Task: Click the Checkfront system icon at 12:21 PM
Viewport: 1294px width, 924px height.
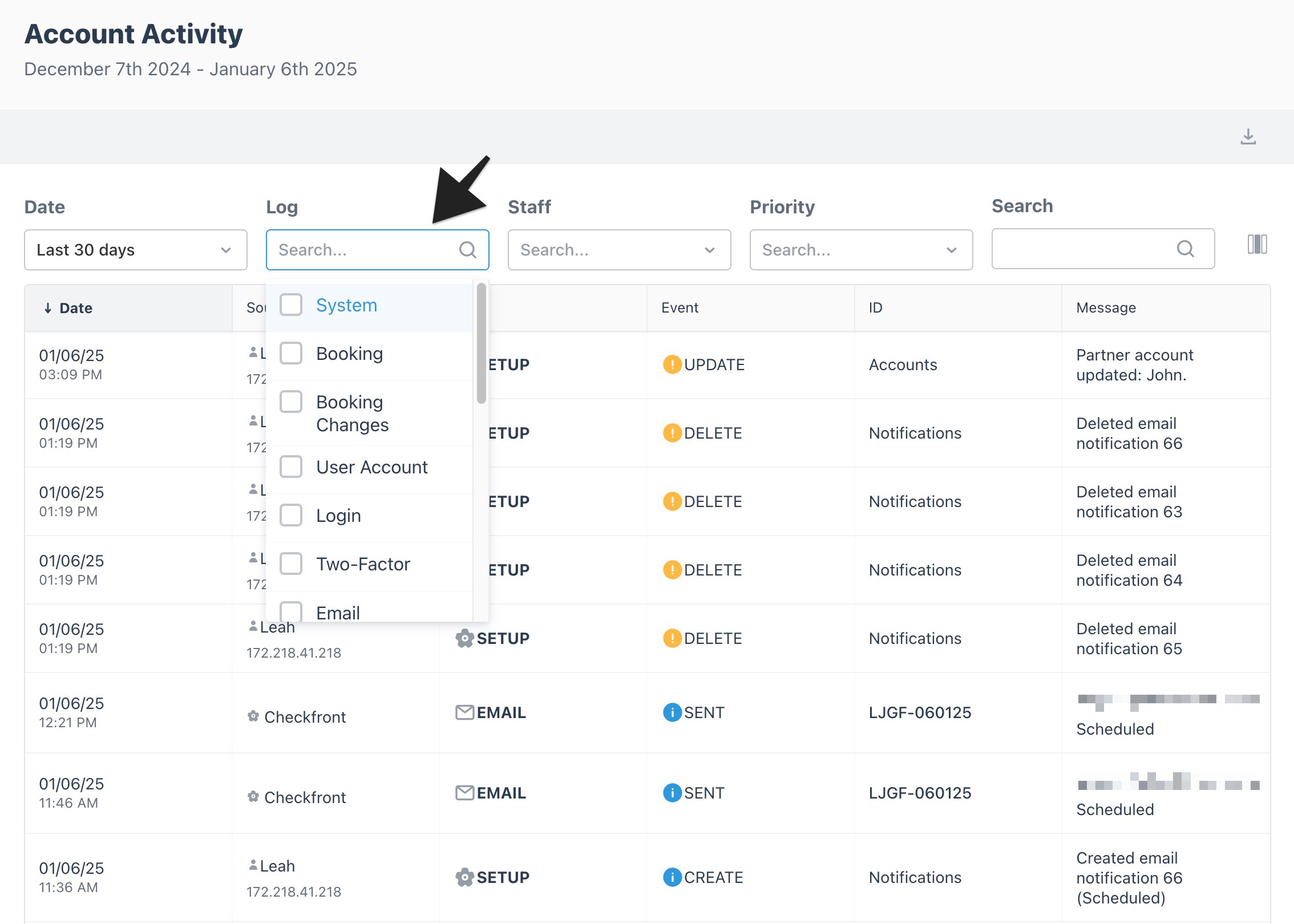Action: [x=253, y=716]
